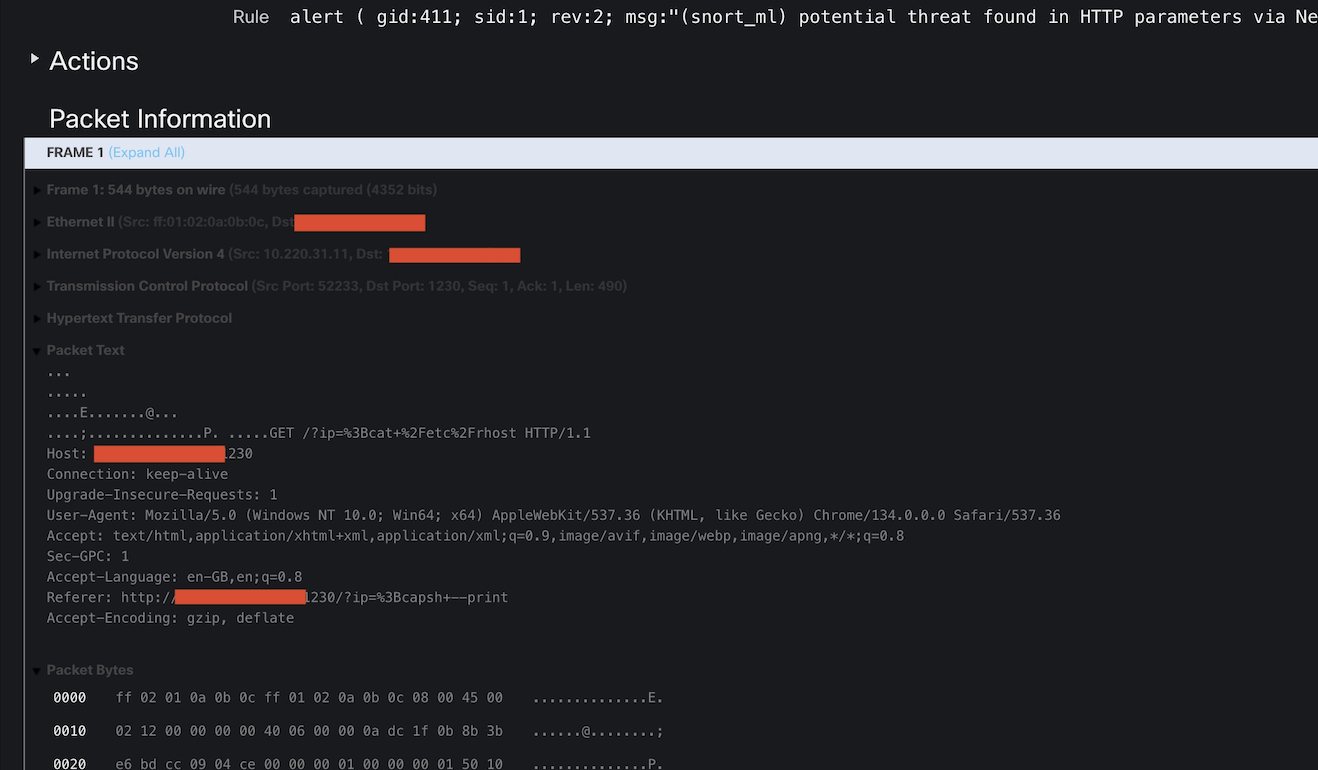Collapse the Packet Bytes section
The image size is (1318, 770).
(38, 671)
